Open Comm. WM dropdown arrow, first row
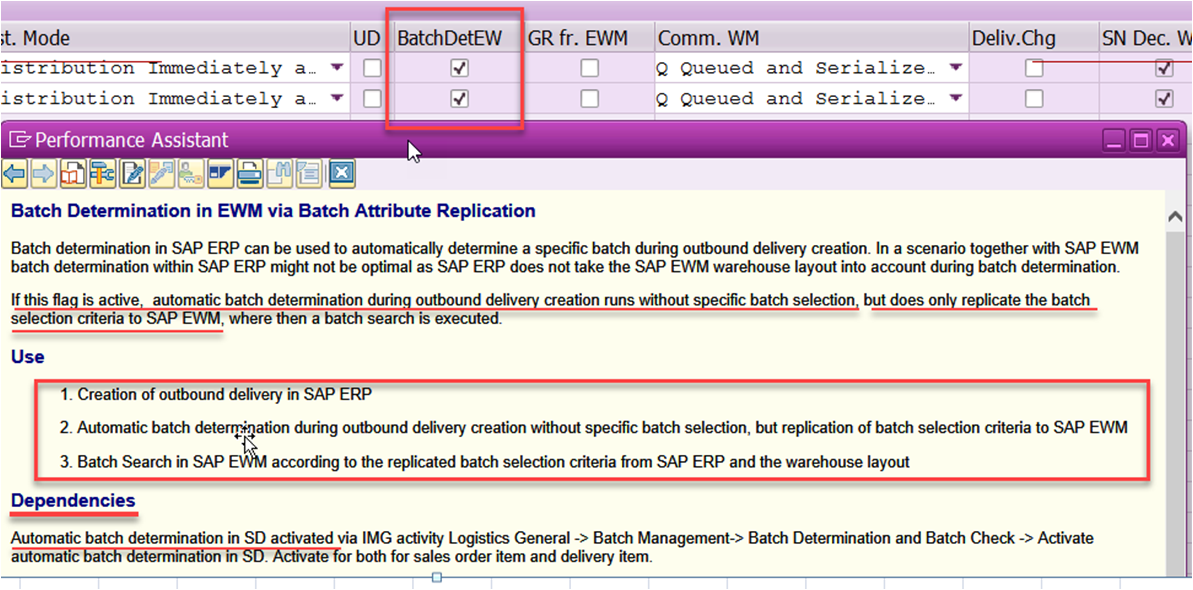The height and width of the screenshot is (590, 1193). (x=956, y=68)
